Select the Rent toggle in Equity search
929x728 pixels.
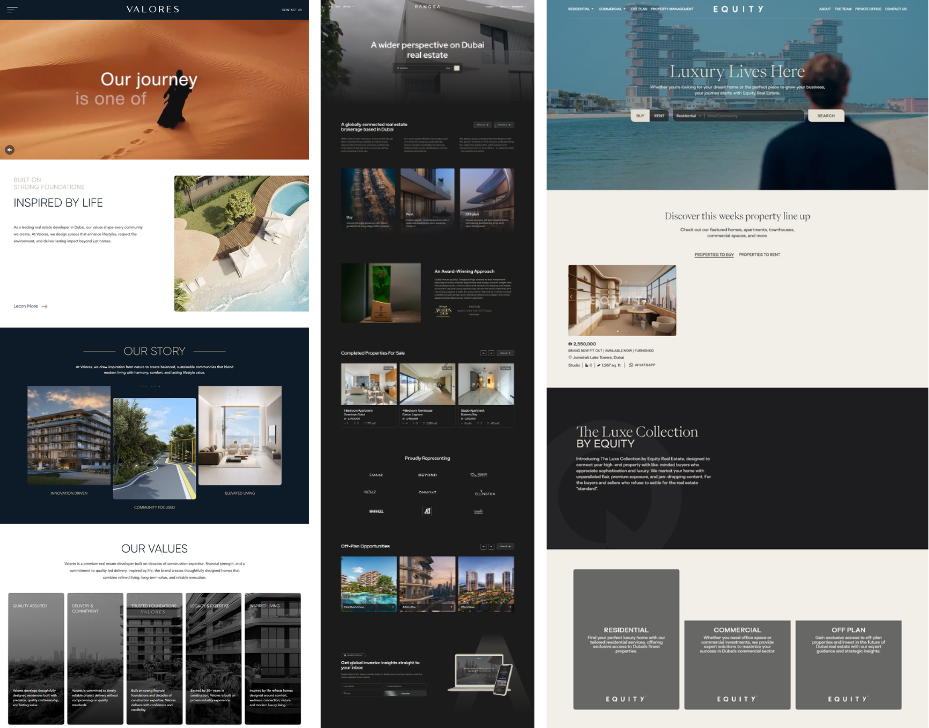(659, 116)
